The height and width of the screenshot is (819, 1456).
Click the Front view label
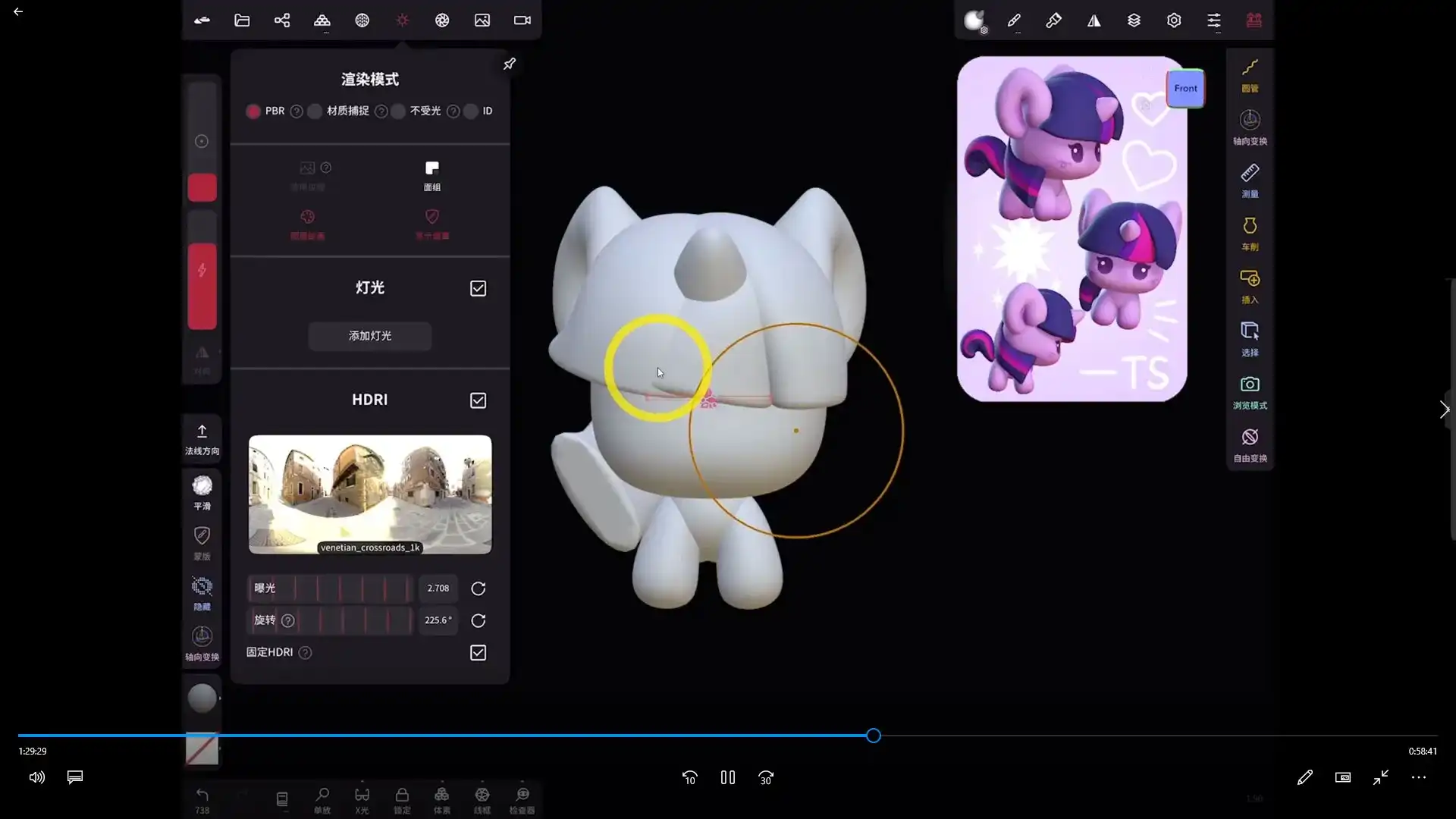(x=1185, y=88)
